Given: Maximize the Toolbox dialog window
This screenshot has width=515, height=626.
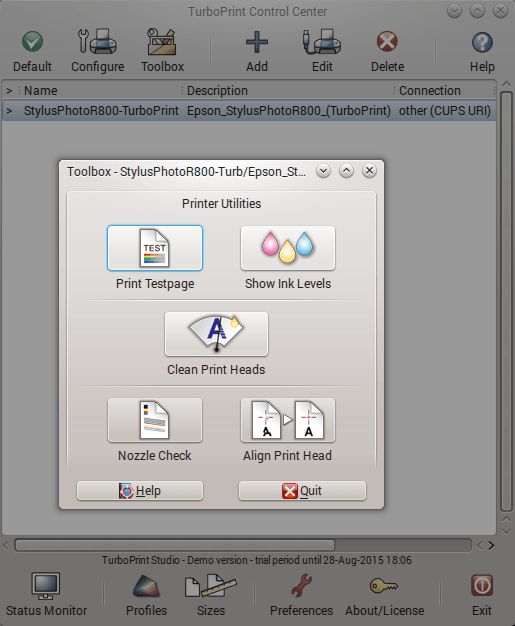Looking at the screenshot, I should 346,171.
